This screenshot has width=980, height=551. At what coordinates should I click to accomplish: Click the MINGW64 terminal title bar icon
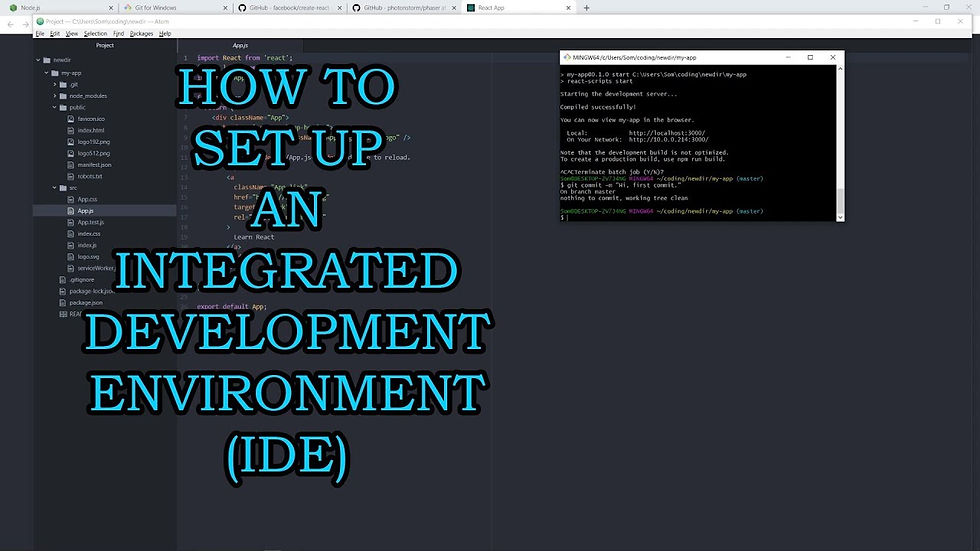(x=567, y=57)
